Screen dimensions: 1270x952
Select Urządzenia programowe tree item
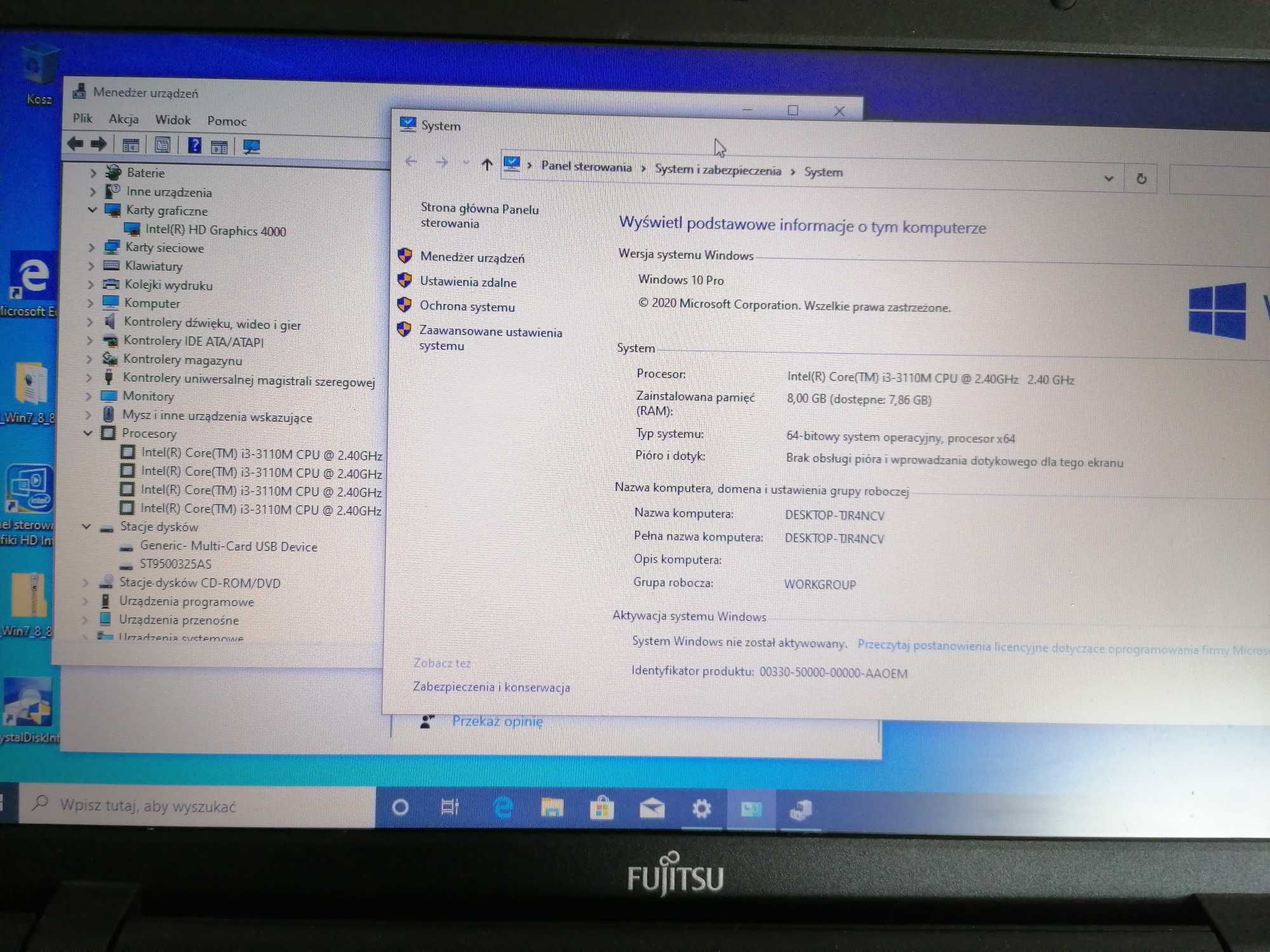(x=186, y=601)
